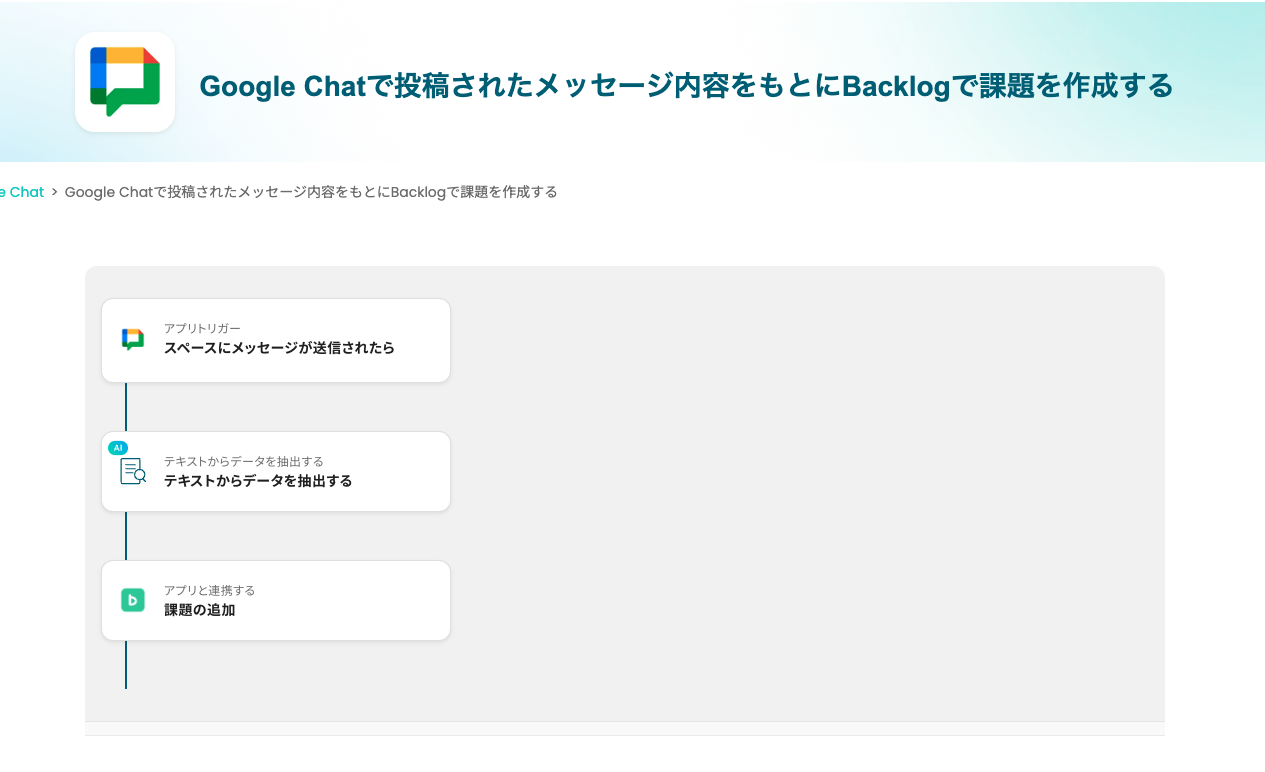The width and height of the screenshot is (1265, 772).
Task: Click the small gray テキストからデータを抽出する label
Action: [244, 461]
